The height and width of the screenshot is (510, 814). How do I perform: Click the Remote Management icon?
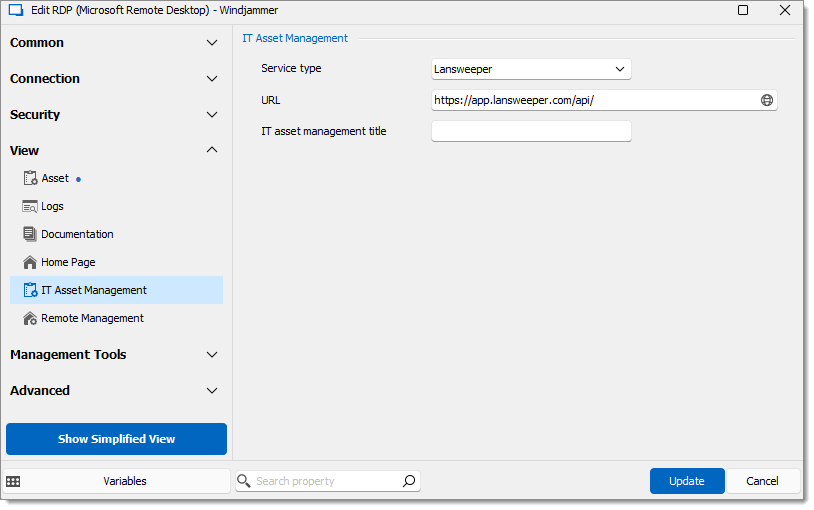(30, 318)
